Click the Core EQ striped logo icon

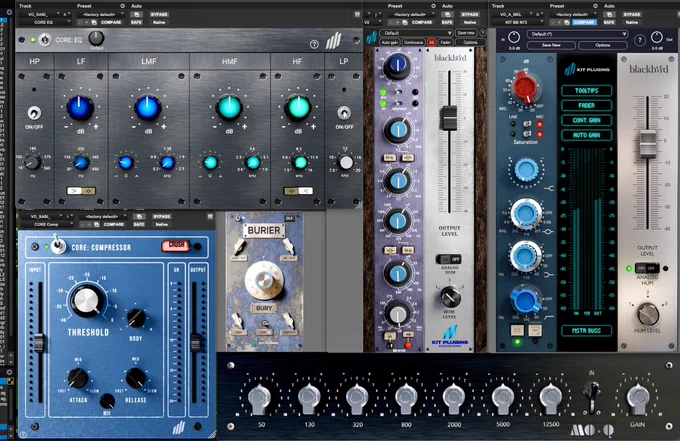333,41
